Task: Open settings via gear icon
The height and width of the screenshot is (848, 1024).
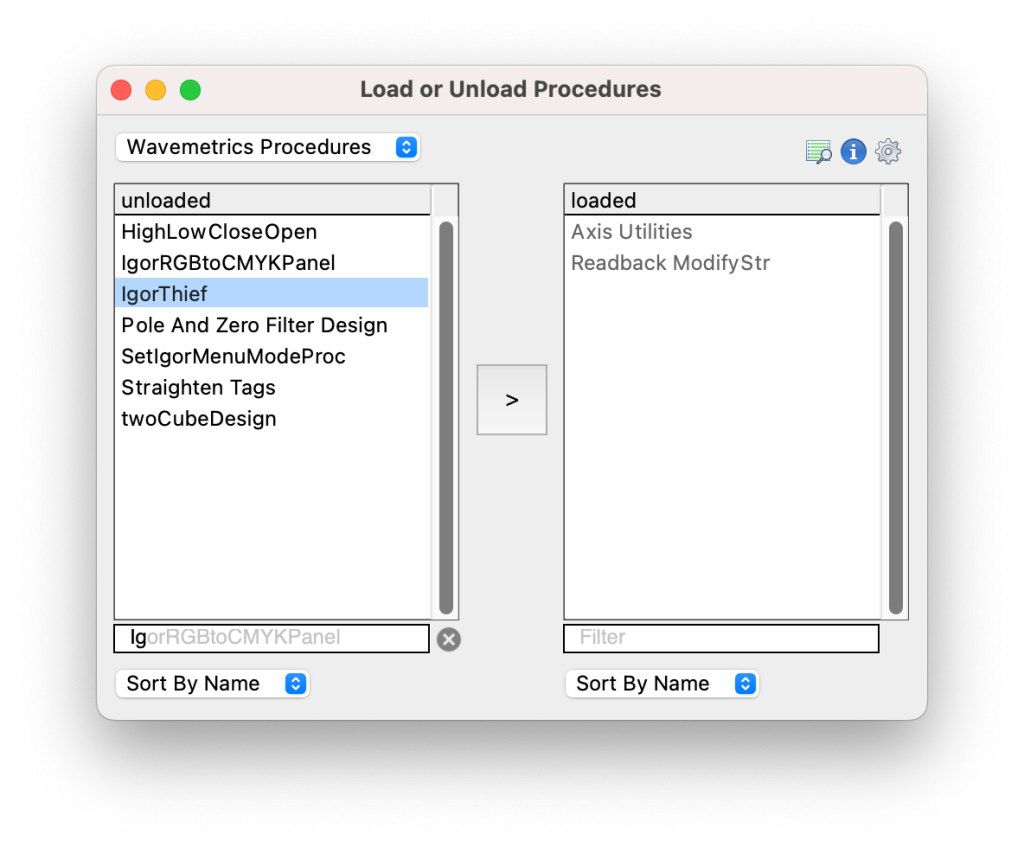Action: (888, 152)
